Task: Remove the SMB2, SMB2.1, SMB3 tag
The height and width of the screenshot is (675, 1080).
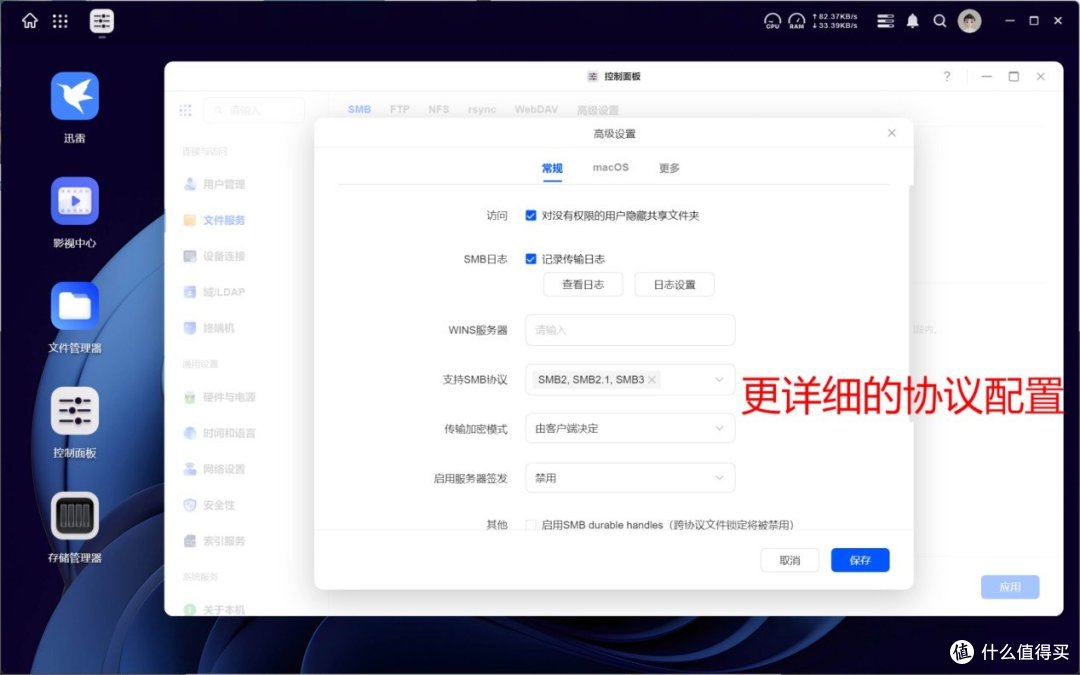Action: [652, 380]
